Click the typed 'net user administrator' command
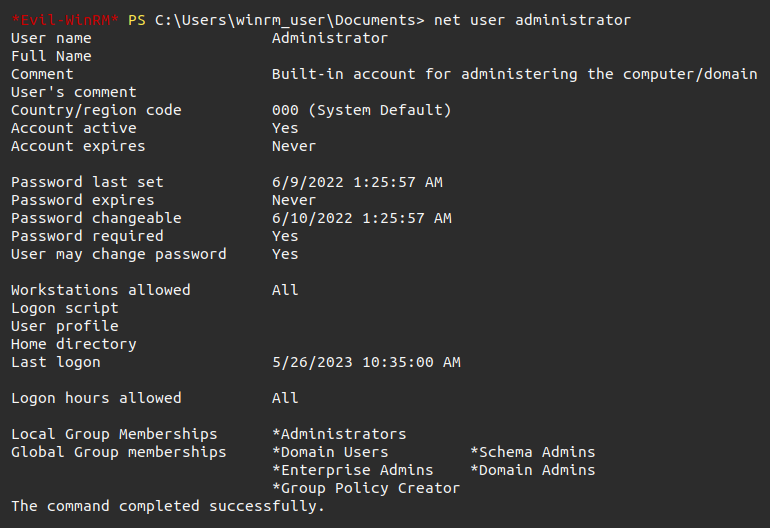The image size is (770, 528). click(x=532, y=20)
